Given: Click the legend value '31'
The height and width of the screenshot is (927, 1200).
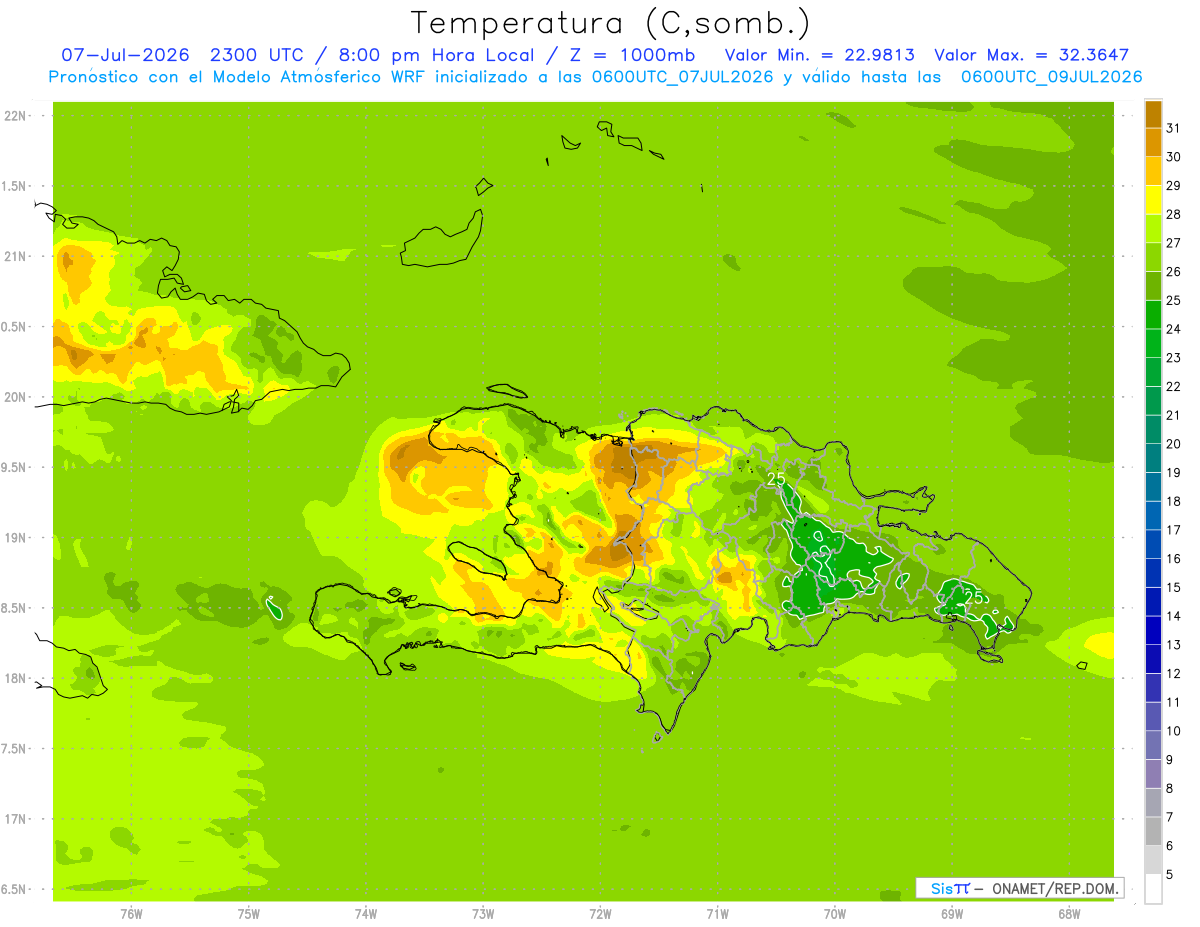Looking at the screenshot, I should coord(1173,128).
